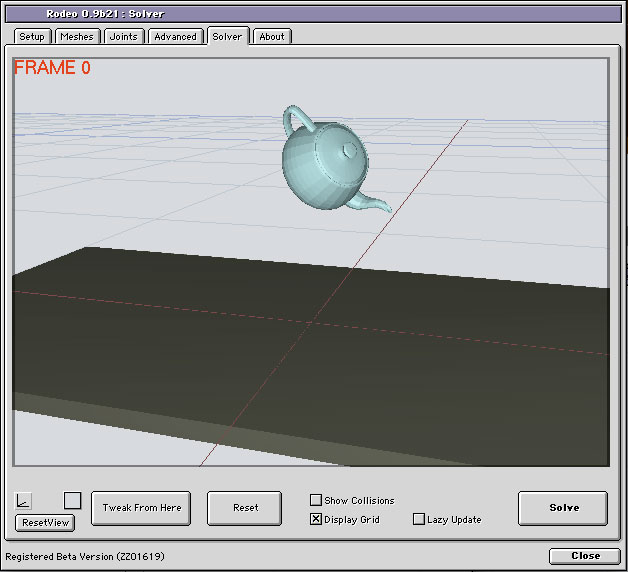Enable the Lazy Update checkbox
The height and width of the screenshot is (572, 628).
[x=419, y=519]
